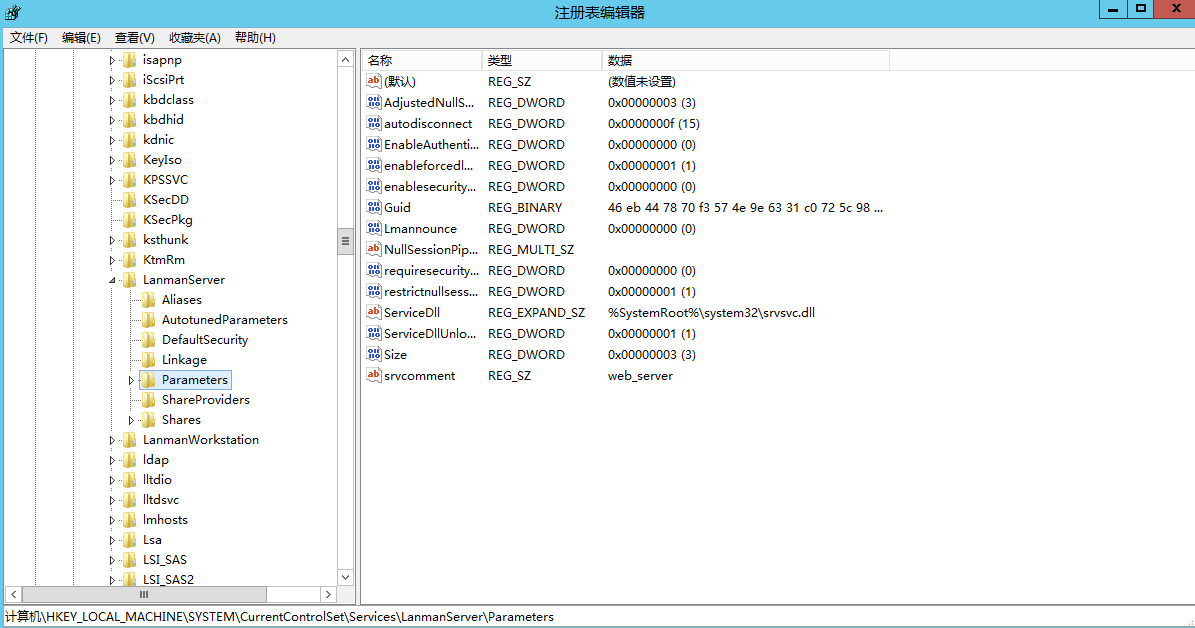The width and height of the screenshot is (1195, 628).
Task: Click the Aliases folder icon
Action: tap(149, 300)
